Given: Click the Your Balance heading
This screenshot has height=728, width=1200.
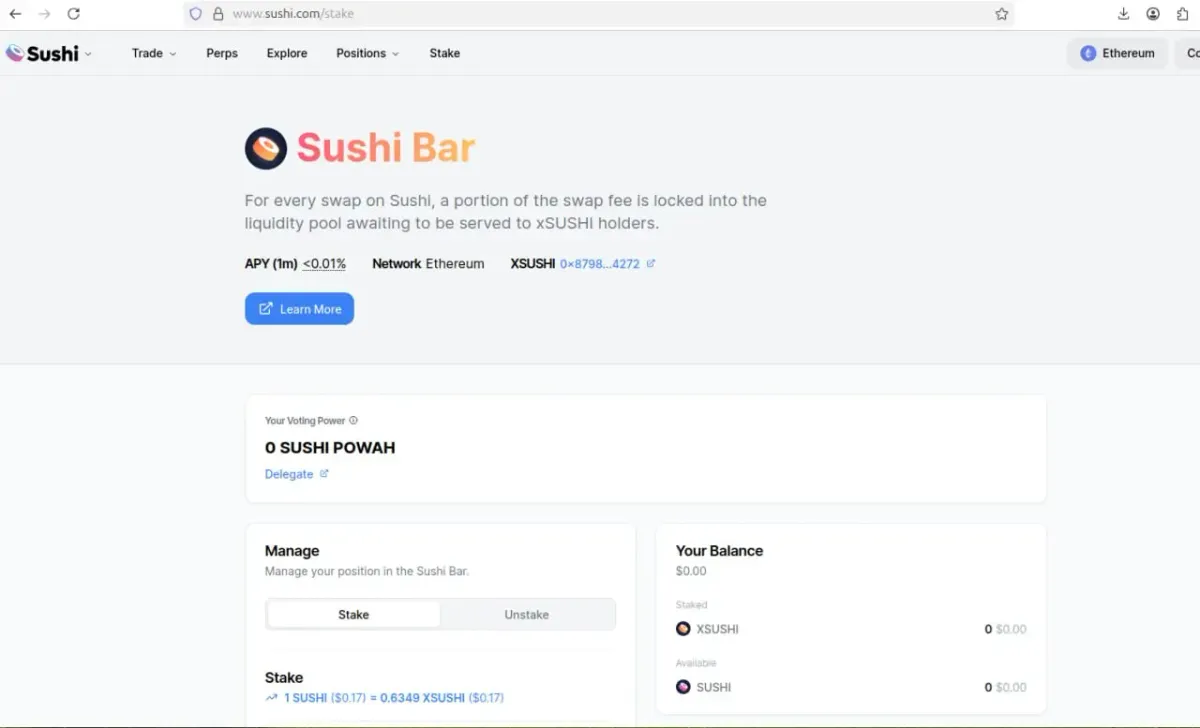Looking at the screenshot, I should 719,551.
